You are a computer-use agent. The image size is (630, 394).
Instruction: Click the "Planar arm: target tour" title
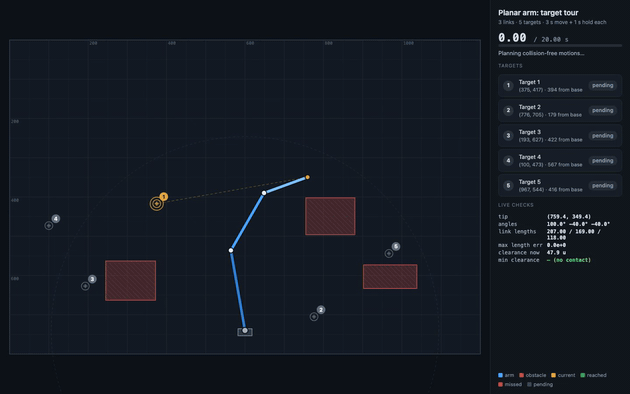538,13
